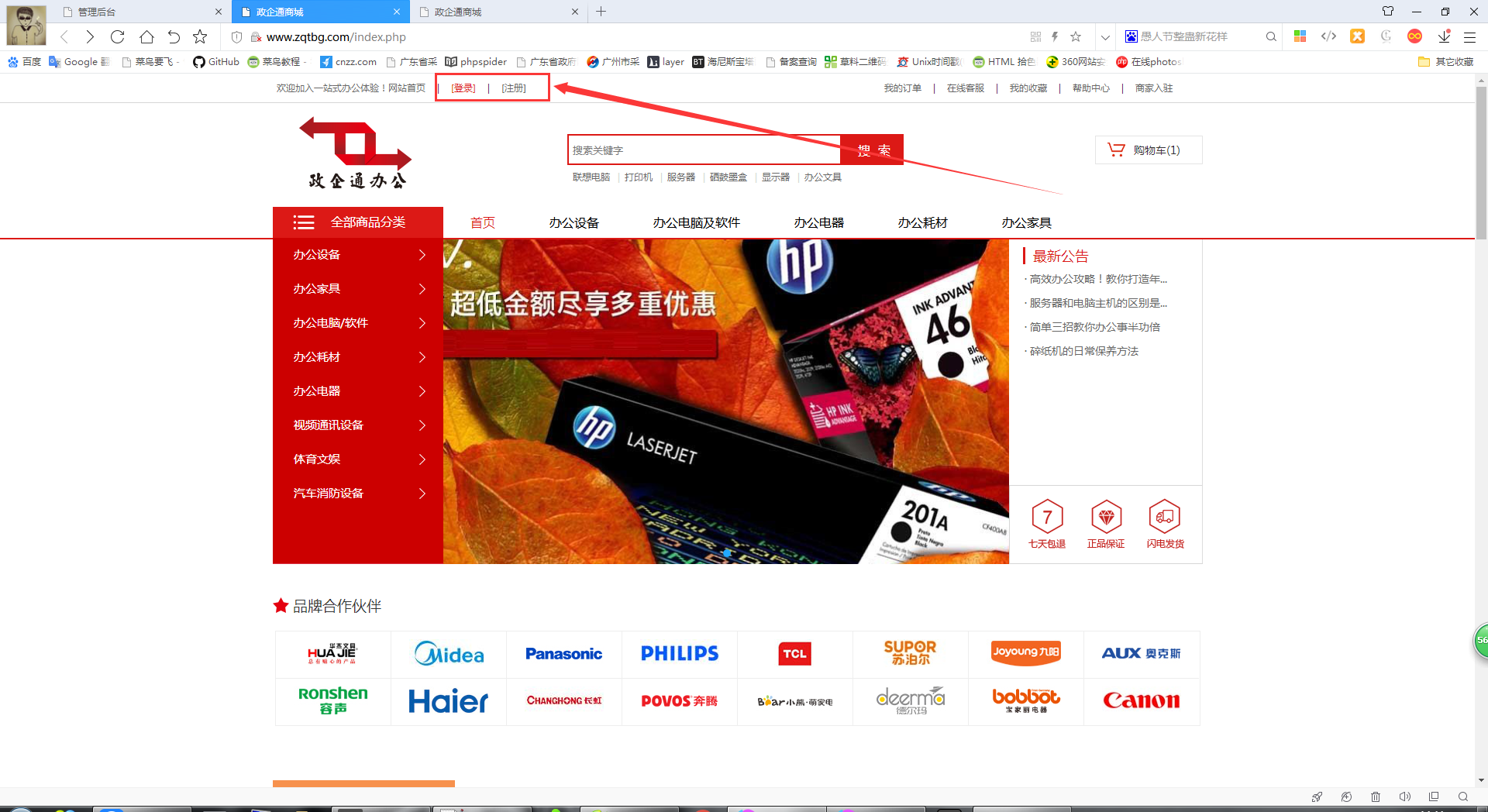Click the Haier brand logo
This screenshot has height=812, width=1488.
(x=448, y=701)
